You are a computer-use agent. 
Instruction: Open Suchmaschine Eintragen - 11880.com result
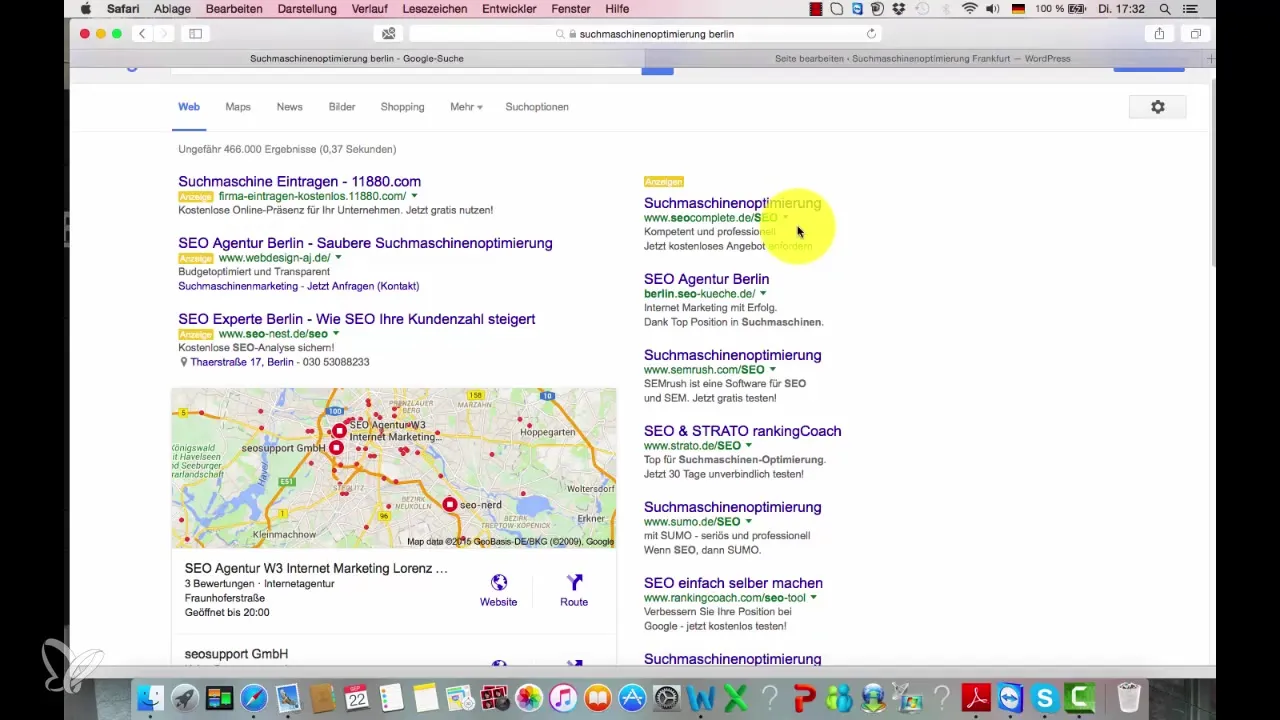point(300,181)
